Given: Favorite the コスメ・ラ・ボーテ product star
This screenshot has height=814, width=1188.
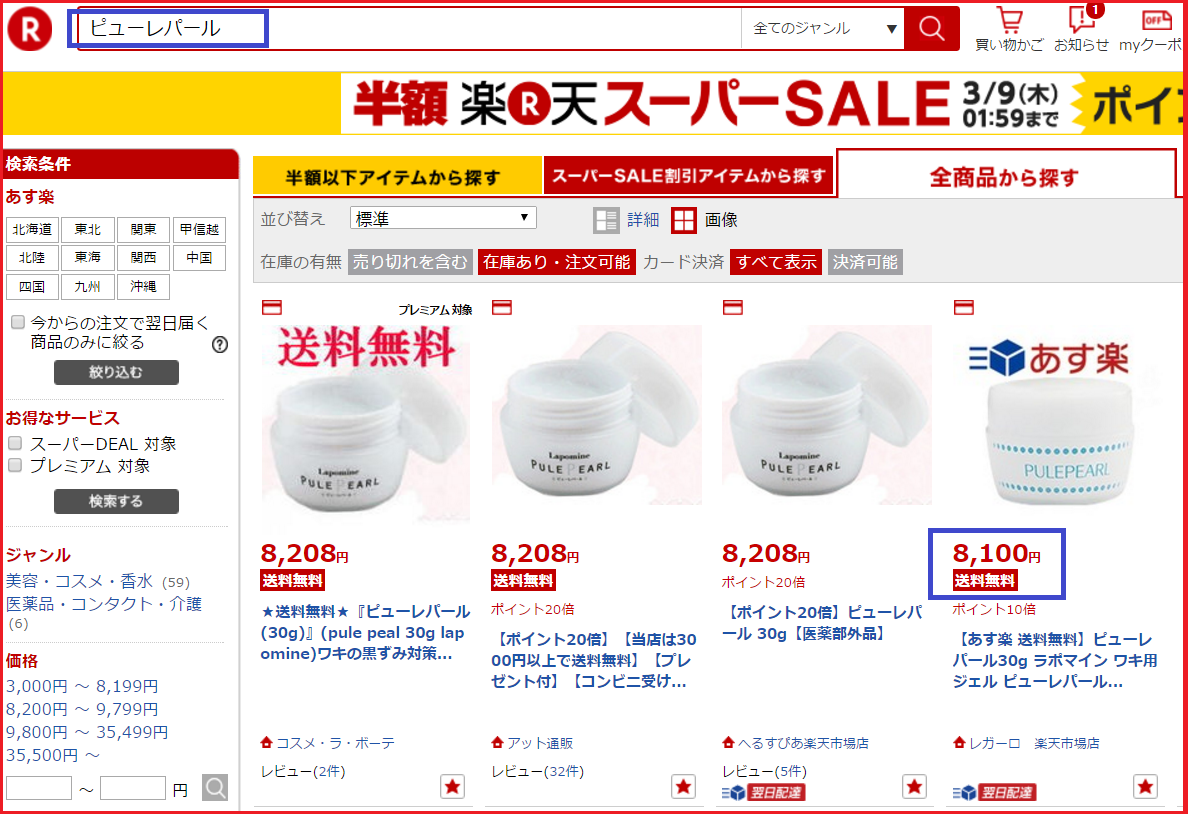Looking at the screenshot, I should coord(452,787).
